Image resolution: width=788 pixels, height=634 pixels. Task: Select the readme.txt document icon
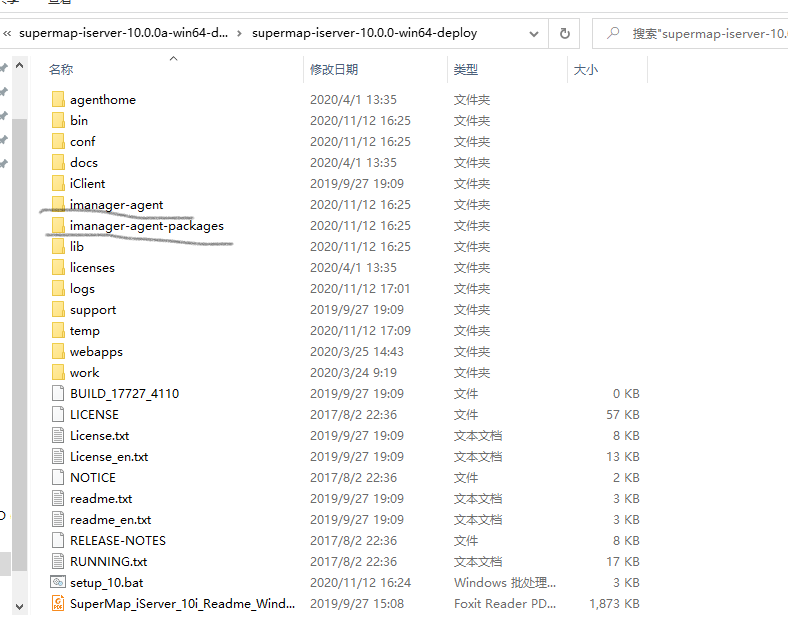click(x=58, y=498)
